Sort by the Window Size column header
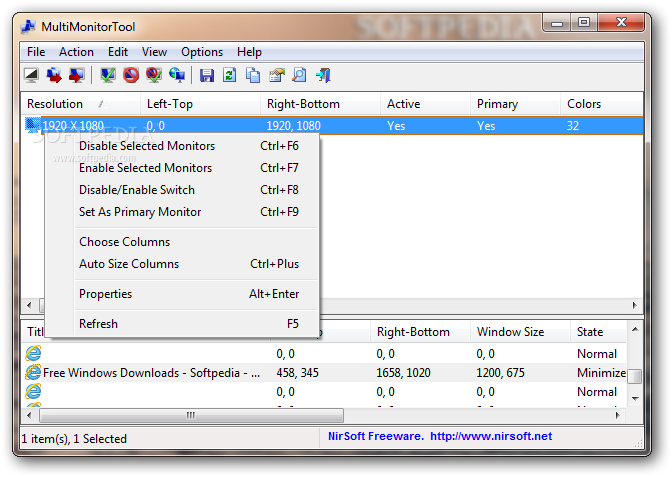The image size is (672, 477). coord(520,332)
